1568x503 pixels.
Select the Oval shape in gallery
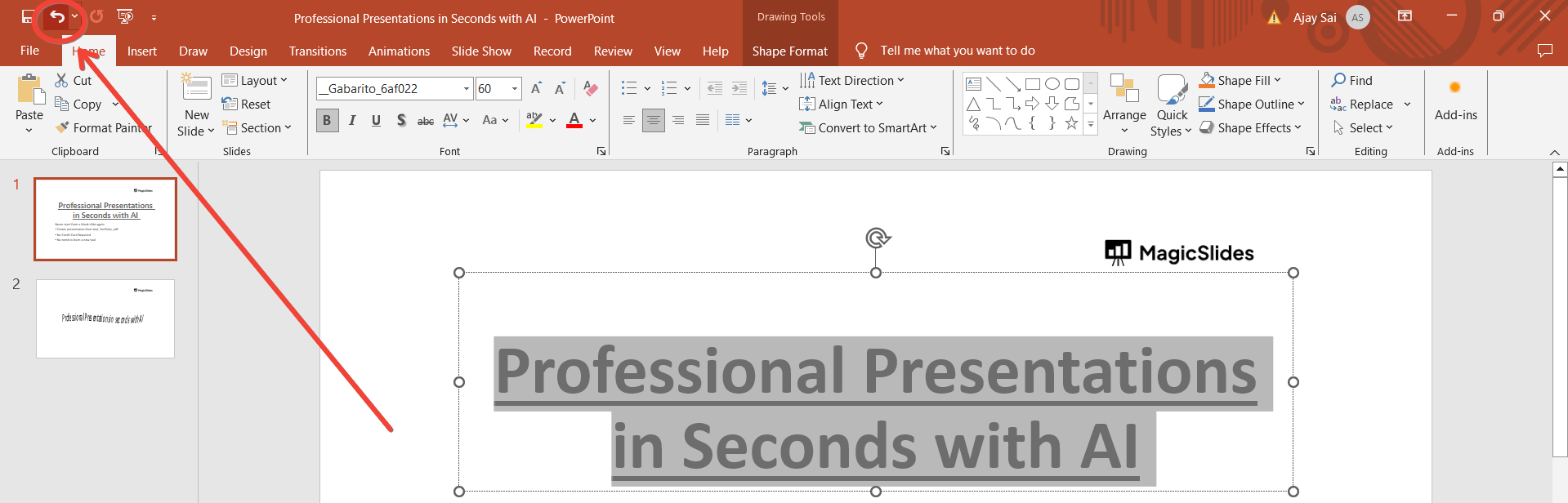click(1052, 84)
